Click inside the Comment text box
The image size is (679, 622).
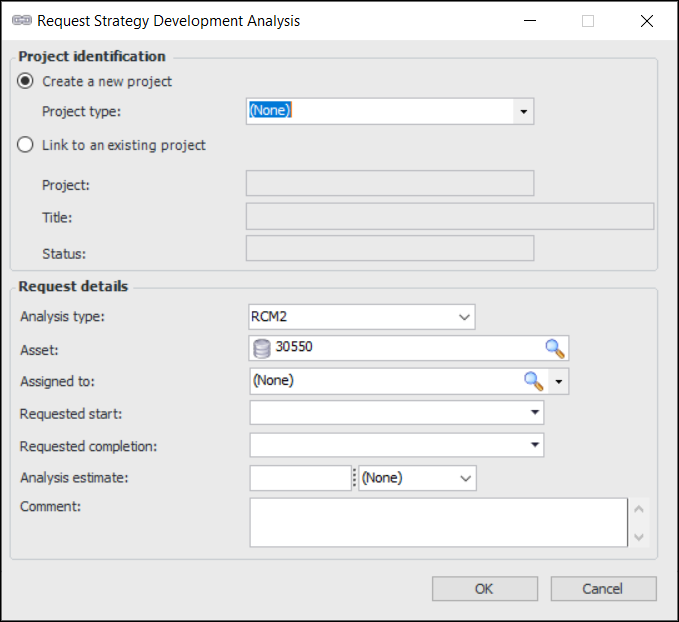(x=438, y=523)
